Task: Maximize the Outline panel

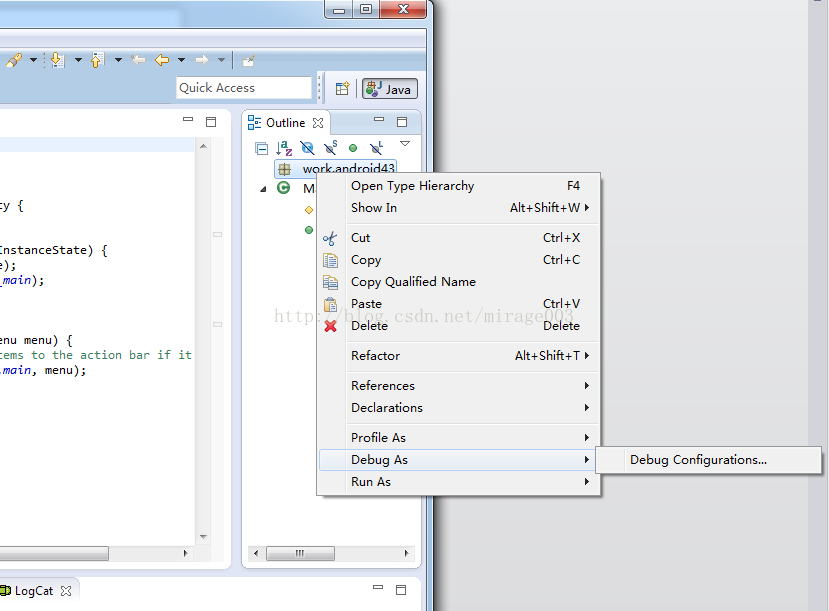Action: pyautogui.click(x=402, y=122)
